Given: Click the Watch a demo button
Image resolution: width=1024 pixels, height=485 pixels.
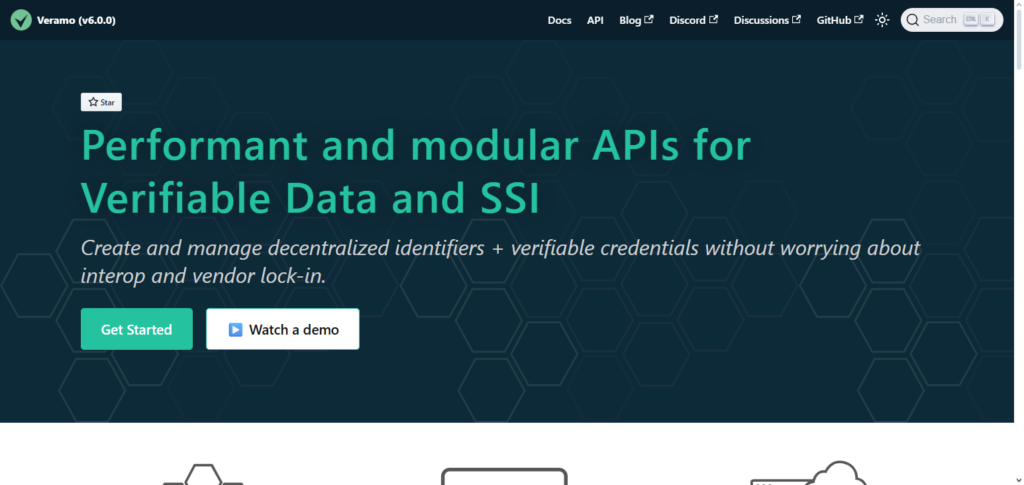Looking at the screenshot, I should click(283, 329).
